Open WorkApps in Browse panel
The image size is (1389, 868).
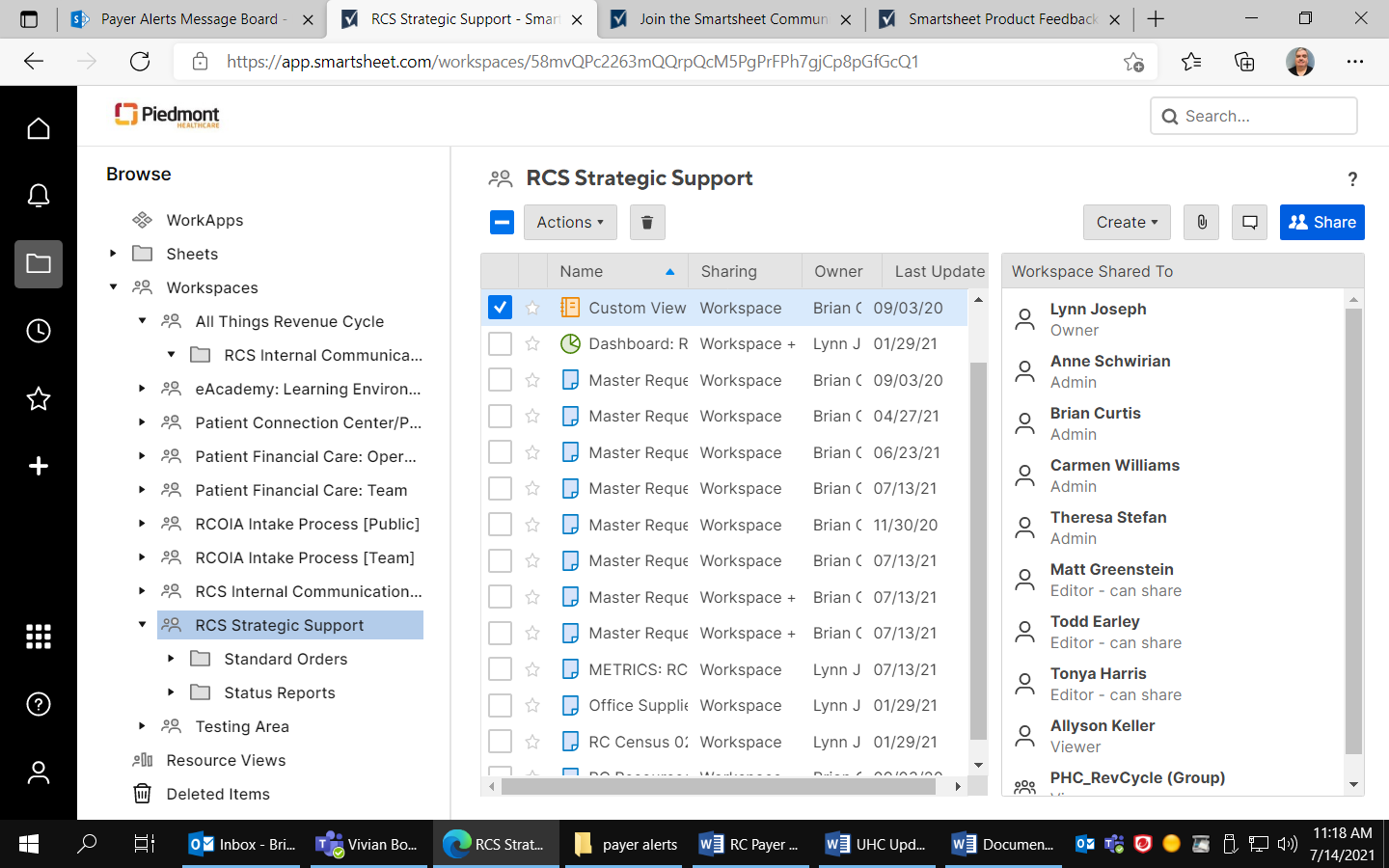(204, 220)
